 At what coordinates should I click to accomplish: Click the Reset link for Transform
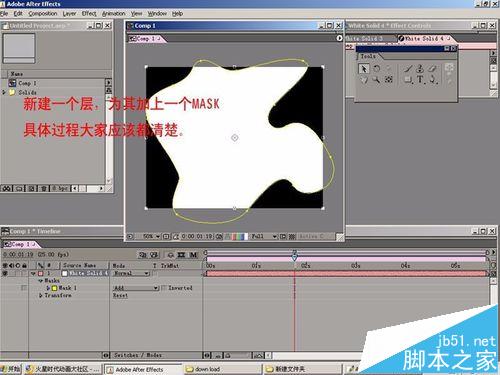(x=120, y=295)
